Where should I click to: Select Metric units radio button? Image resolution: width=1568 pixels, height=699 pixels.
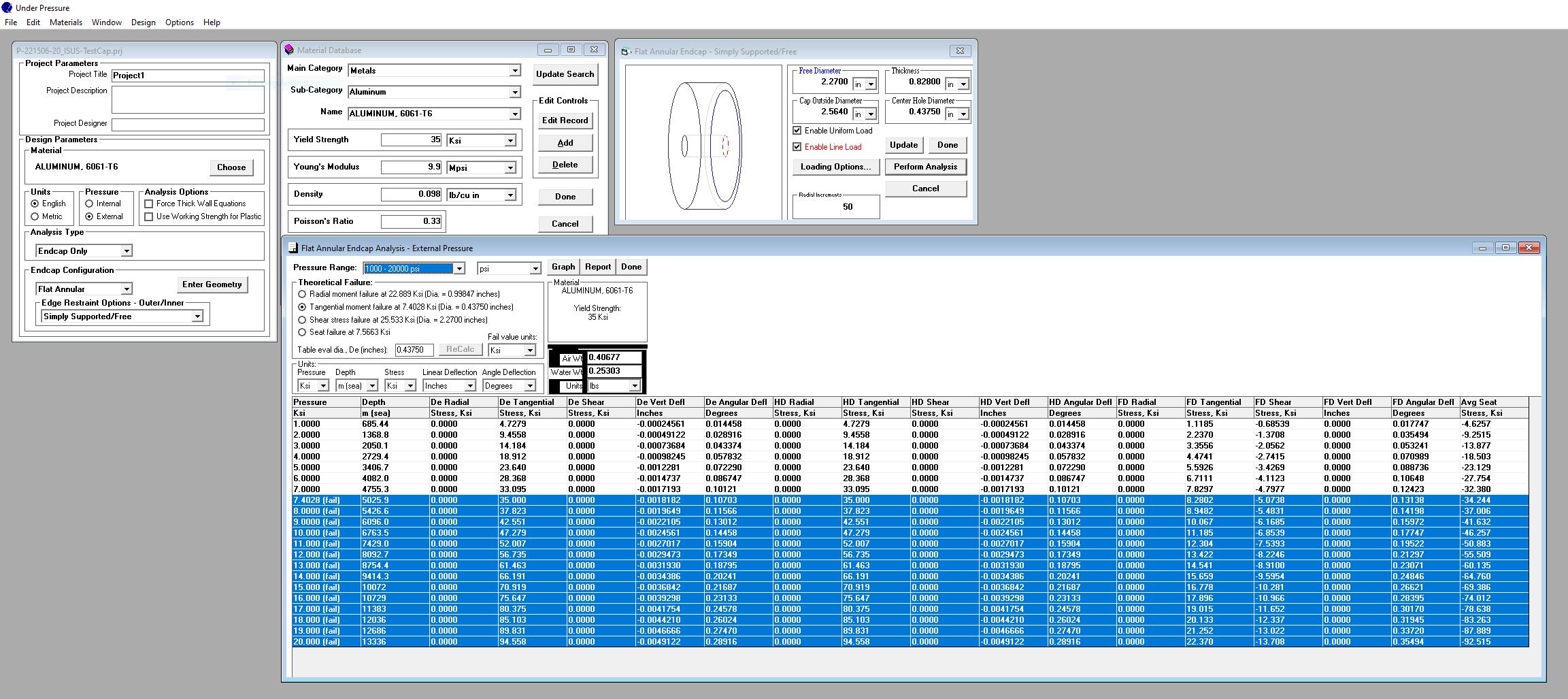coord(35,216)
